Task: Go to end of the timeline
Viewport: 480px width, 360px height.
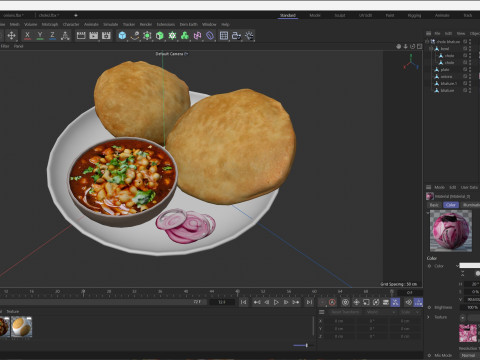Action: tap(309, 302)
